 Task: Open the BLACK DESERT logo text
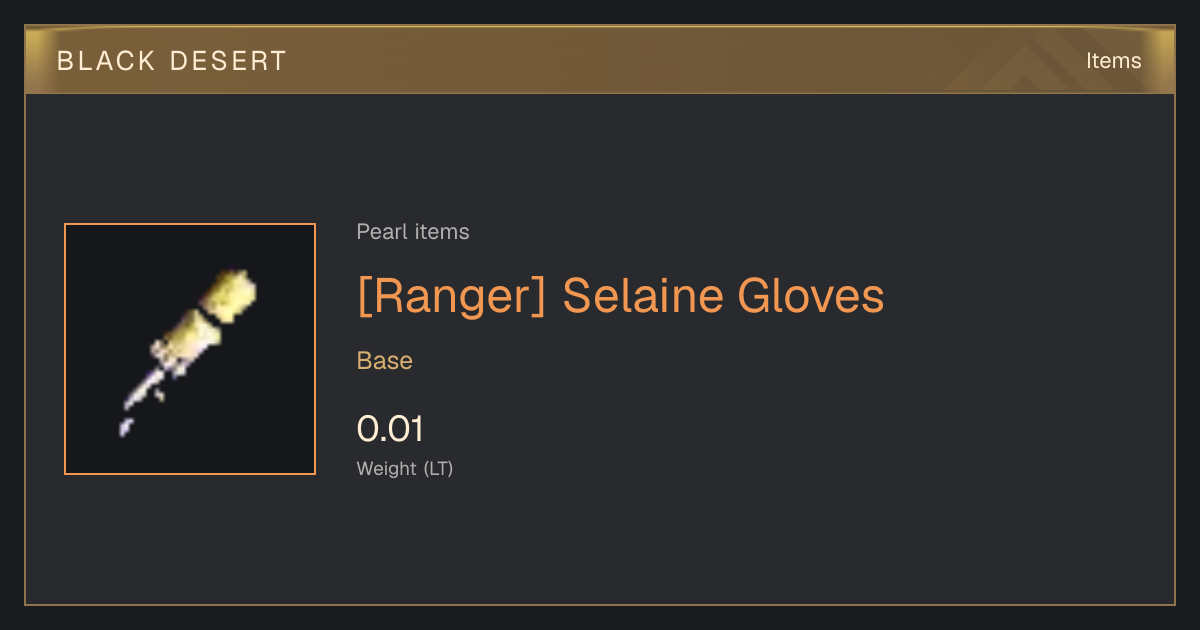click(x=172, y=61)
